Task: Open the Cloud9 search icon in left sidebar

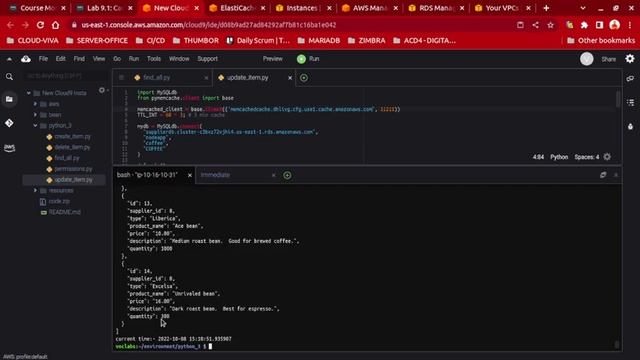Action: pyautogui.click(x=9, y=77)
